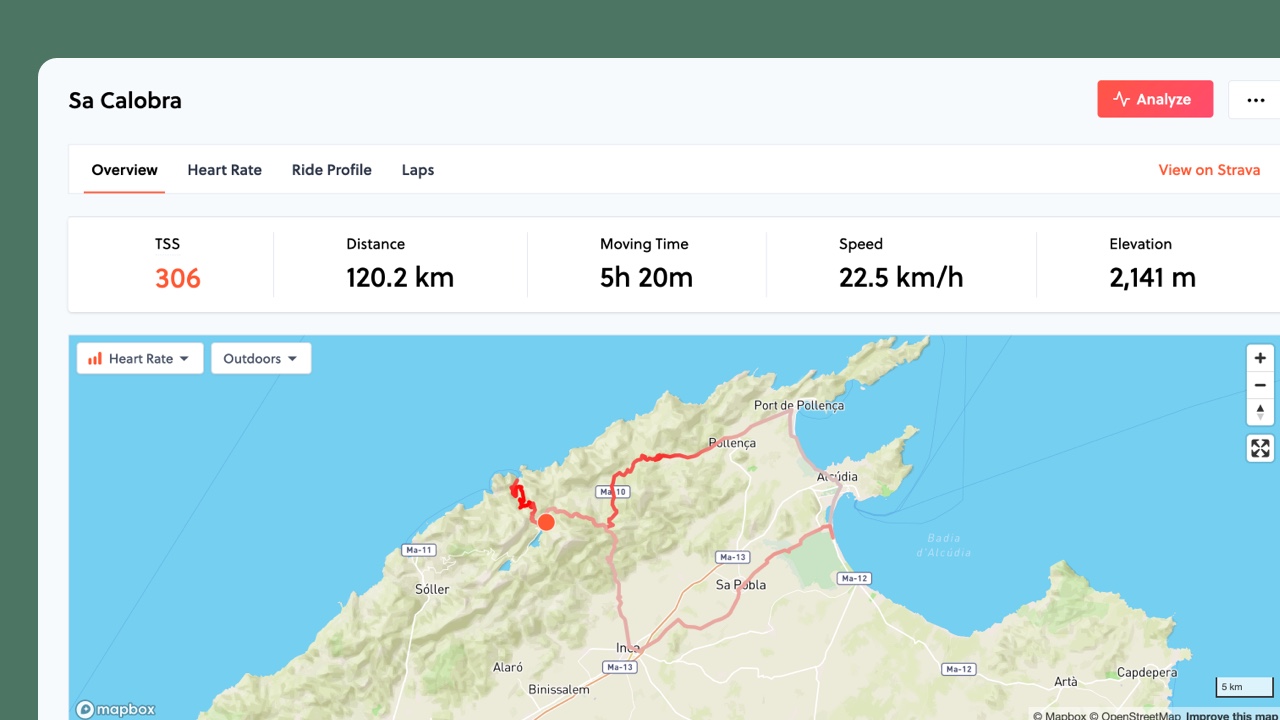Click the 5 km map scale bar
1280x720 pixels.
[x=1243, y=687]
